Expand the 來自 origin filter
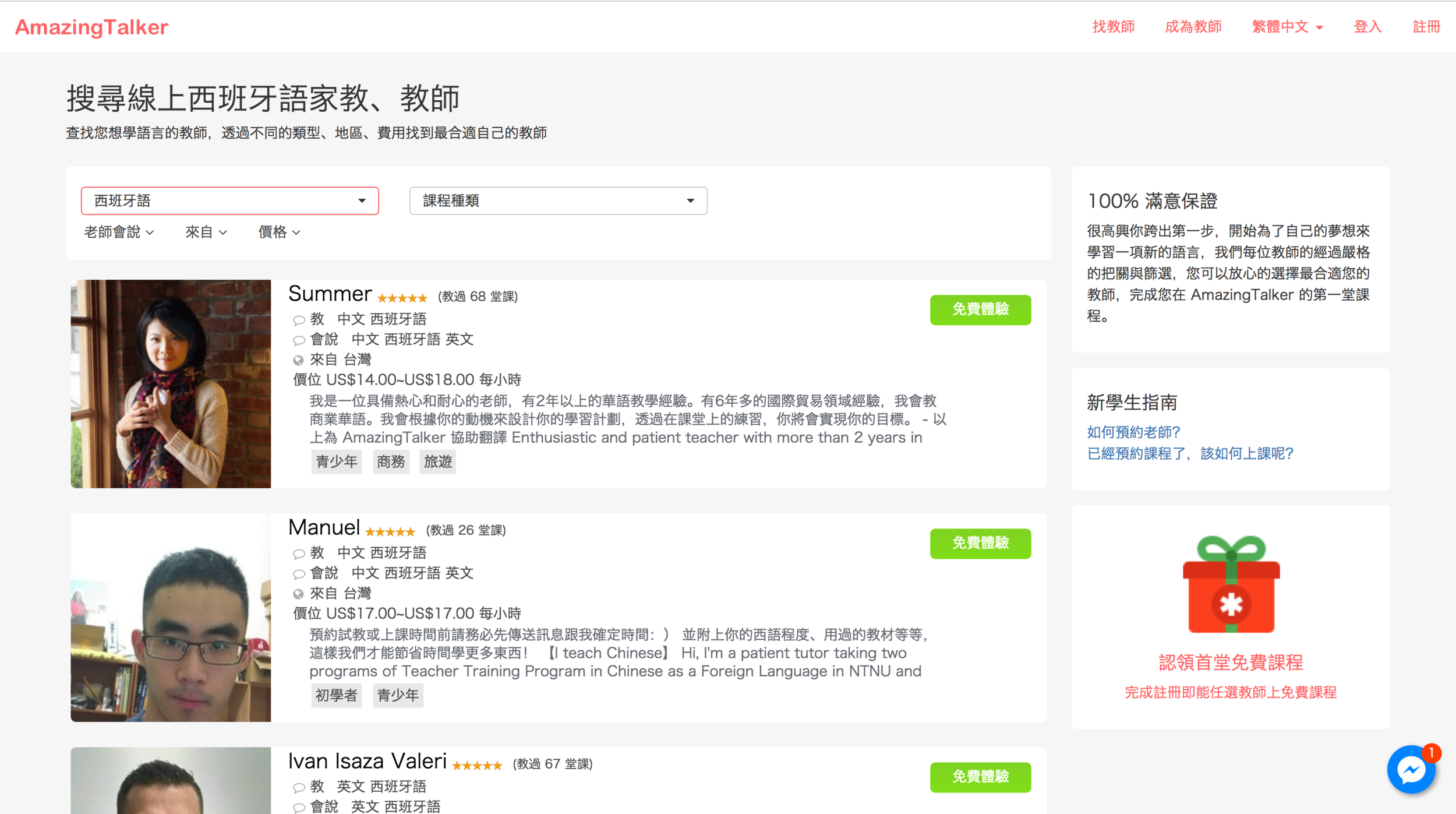 (x=206, y=232)
